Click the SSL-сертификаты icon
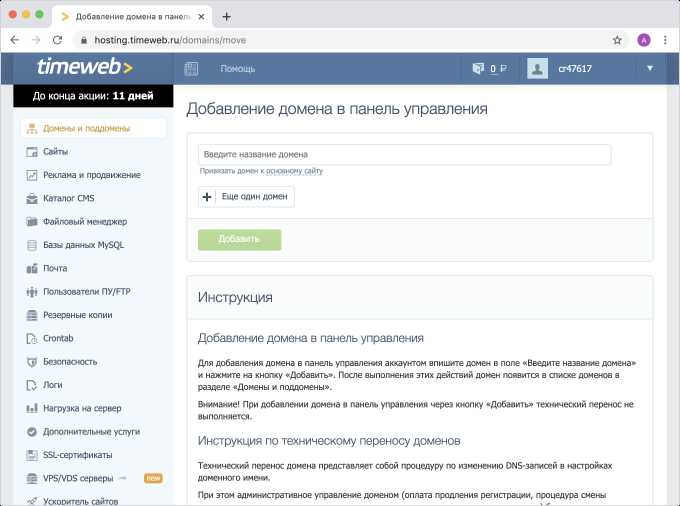Viewport: 680px width, 506px height. click(x=32, y=455)
